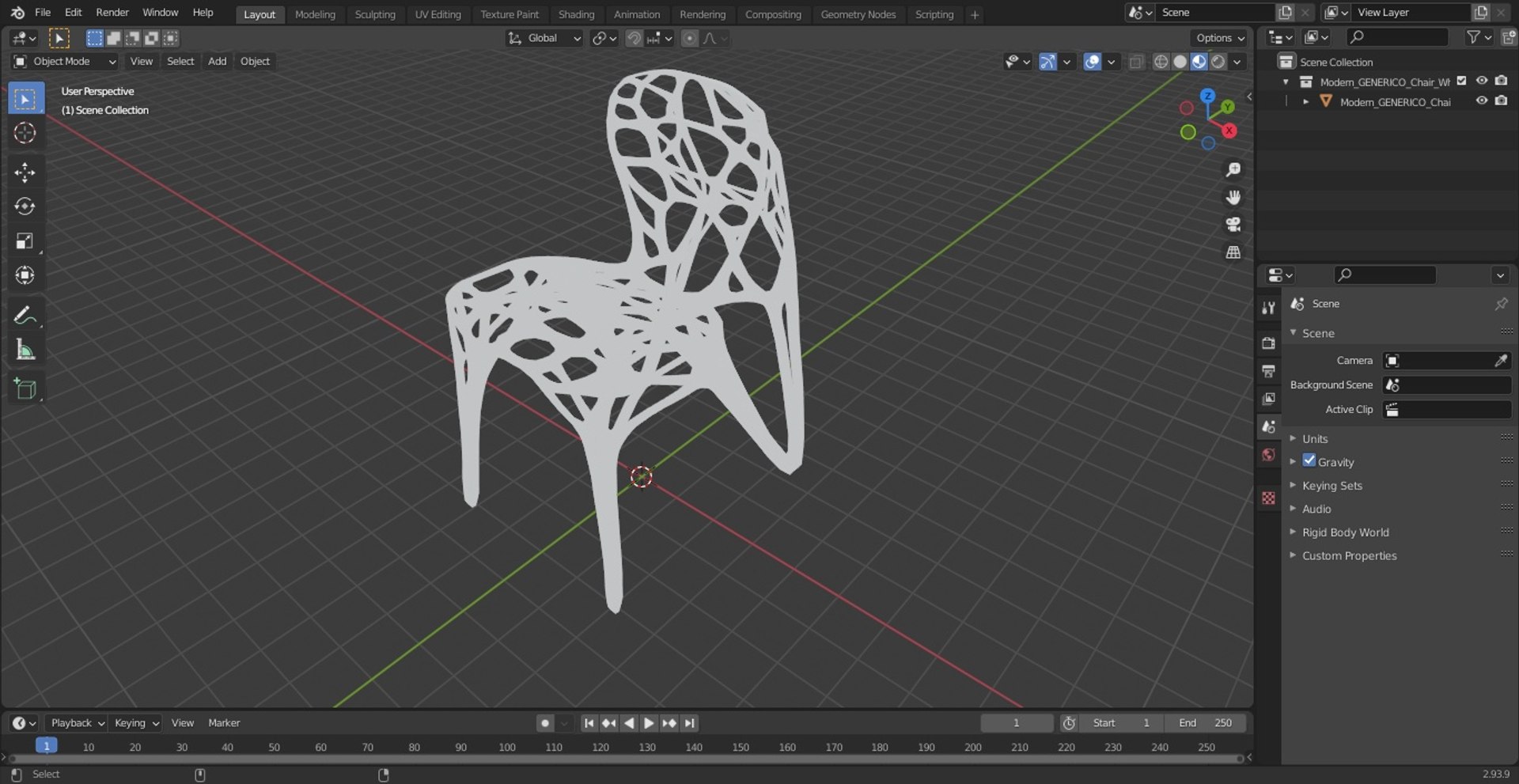Click Z axis on navigation gizmo
This screenshot has height=784, width=1519.
coord(1207,96)
